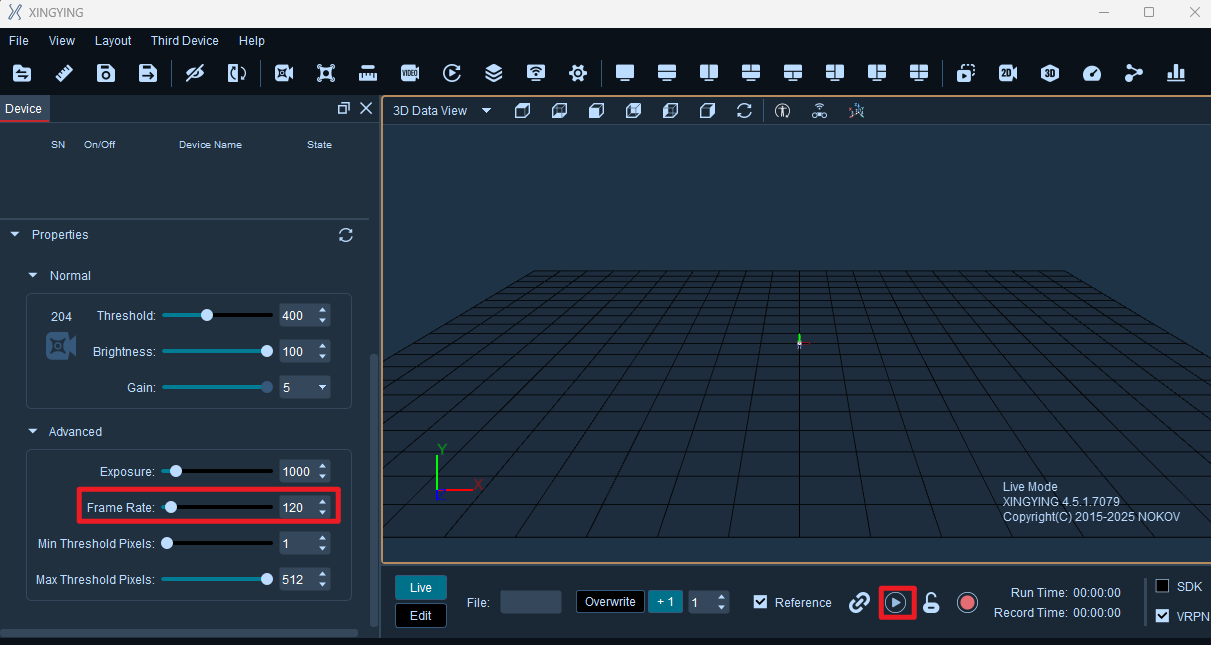Open the Third Device menu
The width and height of the screenshot is (1211, 645).
coord(185,41)
